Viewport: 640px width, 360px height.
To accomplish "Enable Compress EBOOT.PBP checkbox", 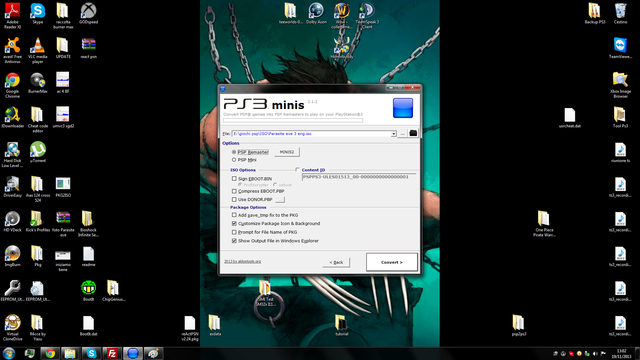I will [x=234, y=191].
